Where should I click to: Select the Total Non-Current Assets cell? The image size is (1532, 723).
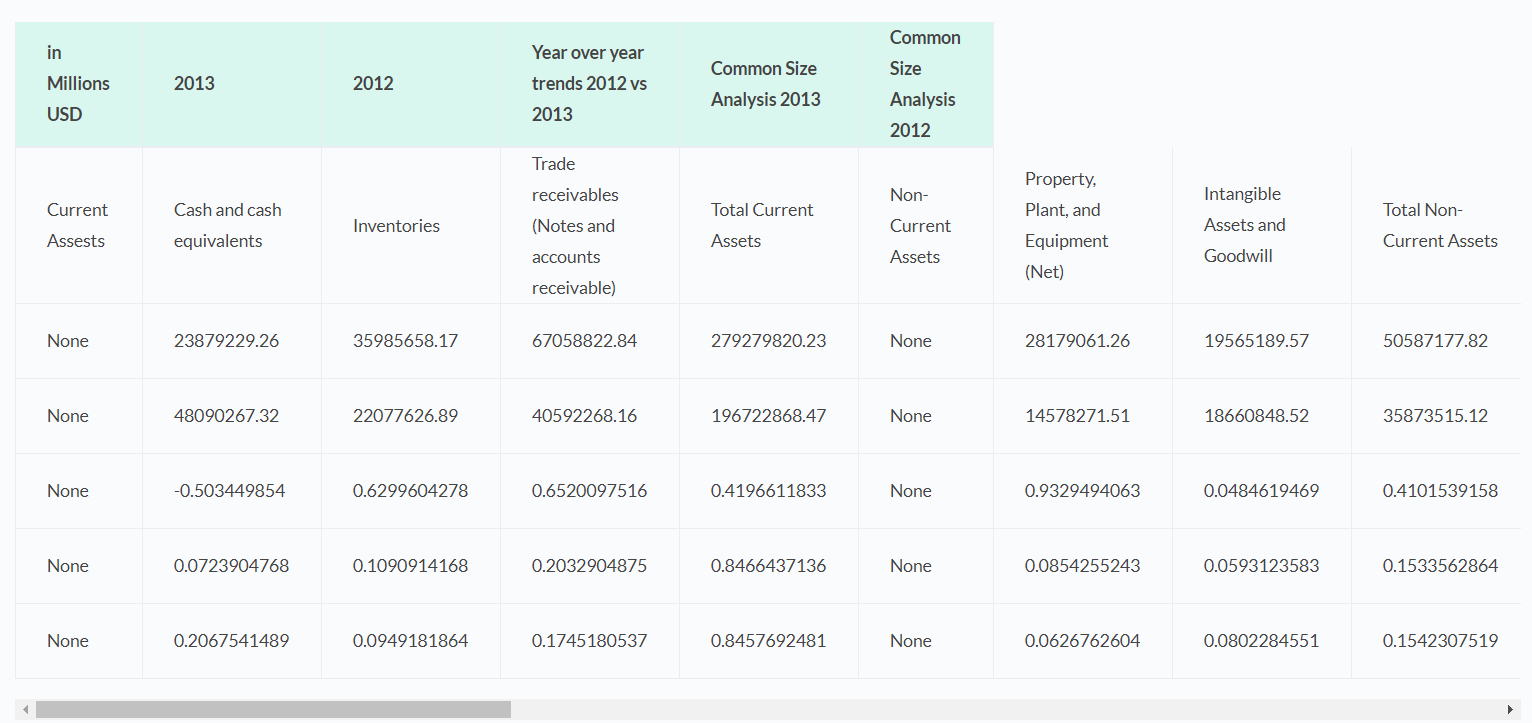1440,225
